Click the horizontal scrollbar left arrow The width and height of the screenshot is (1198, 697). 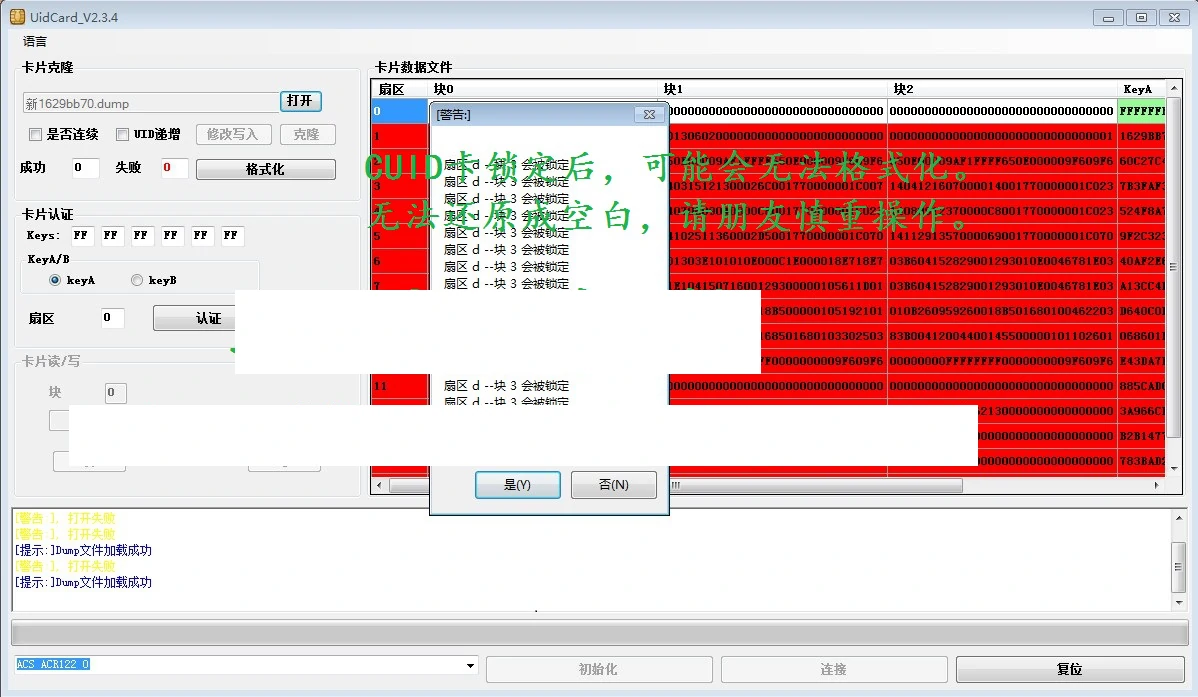click(x=379, y=484)
